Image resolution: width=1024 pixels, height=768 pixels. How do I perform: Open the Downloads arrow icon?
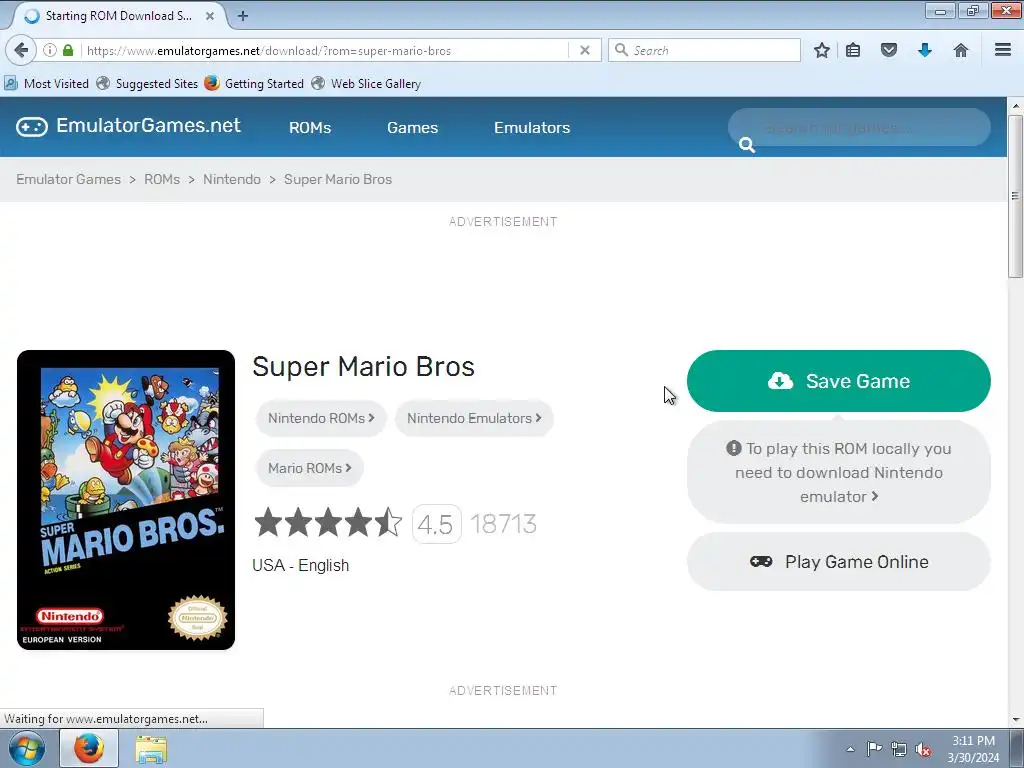click(x=925, y=50)
